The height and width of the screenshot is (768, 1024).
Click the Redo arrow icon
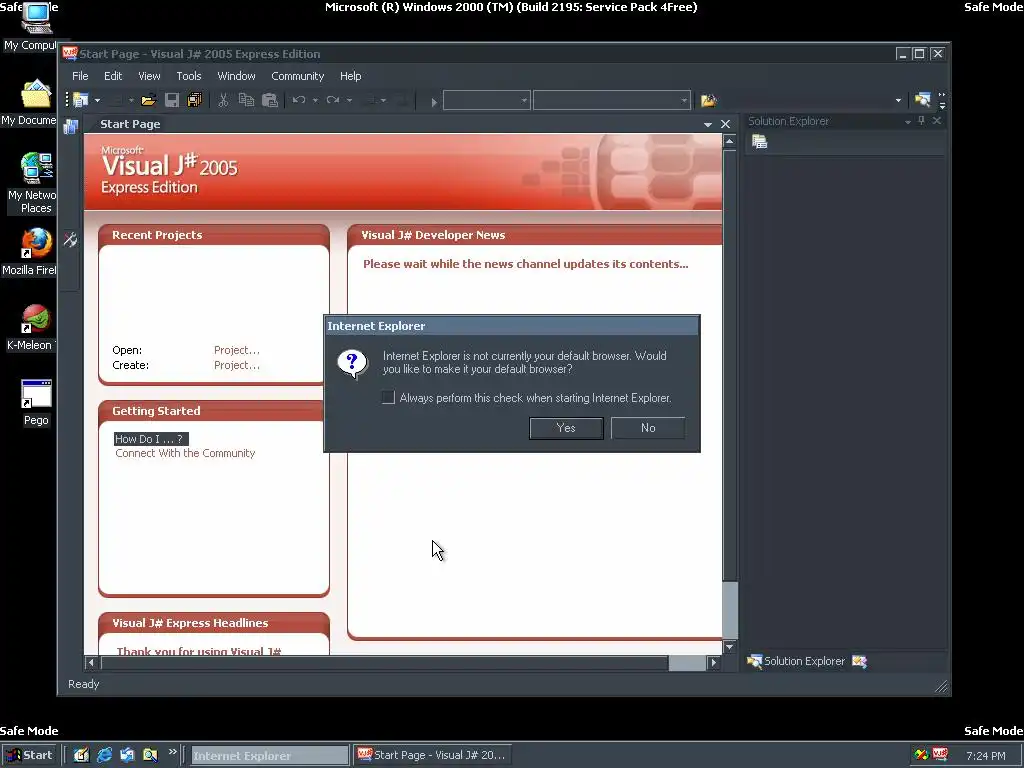tap(333, 100)
